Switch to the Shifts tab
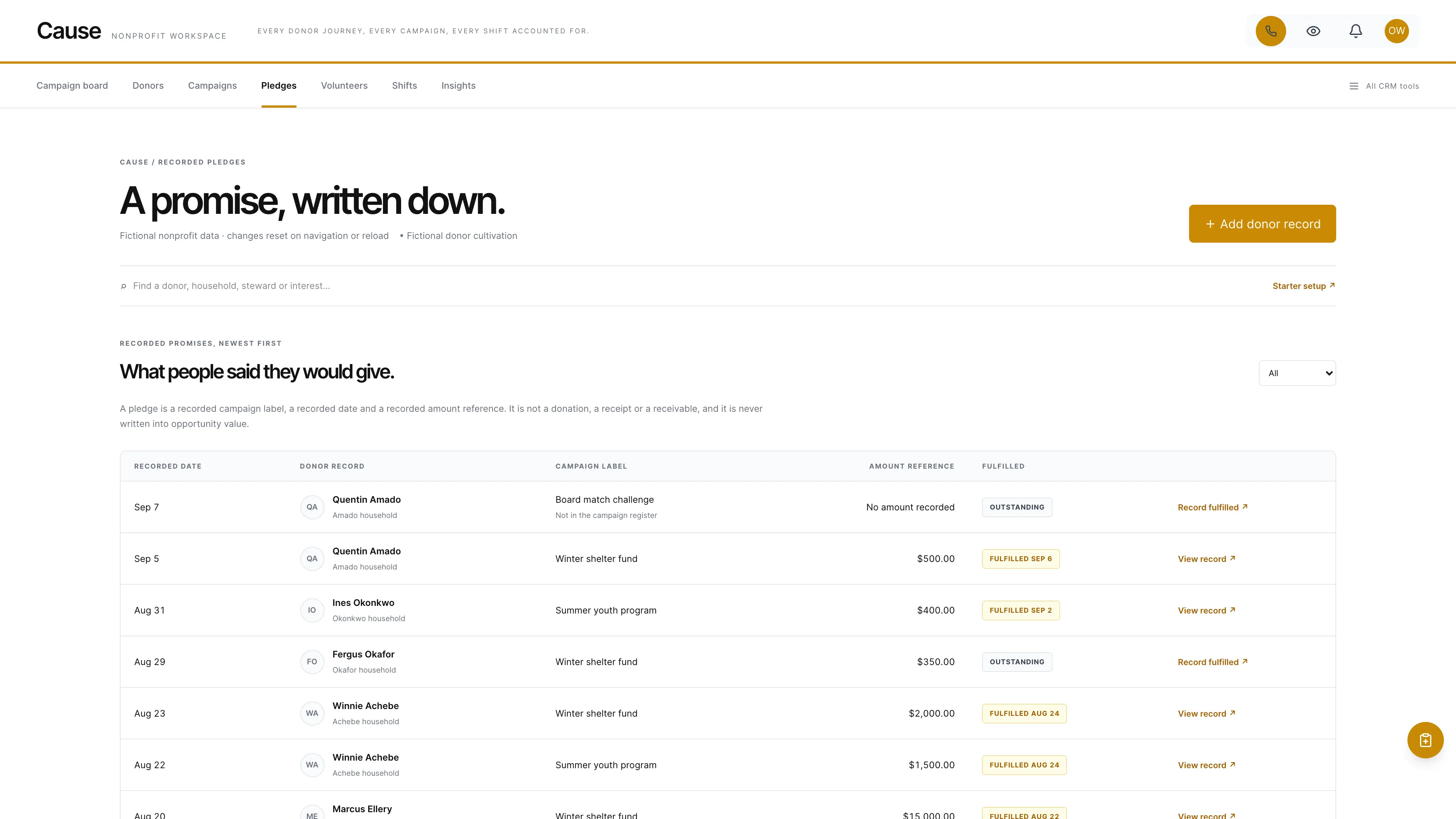 pos(405,86)
